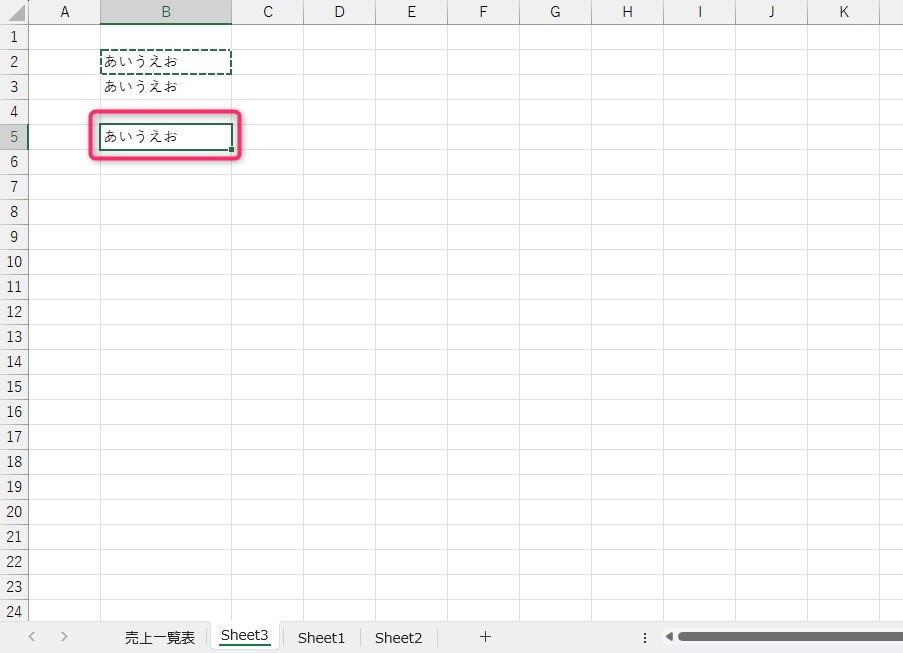Switch to the Sheet2 tab
Screen dimensions: 903x653
click(398, 637)
